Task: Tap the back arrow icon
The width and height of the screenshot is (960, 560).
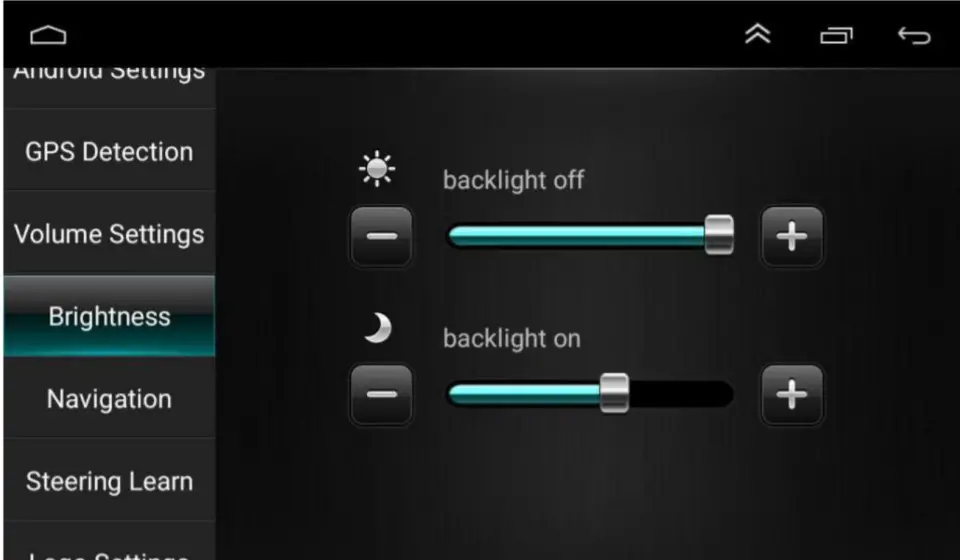Action: 914,35
